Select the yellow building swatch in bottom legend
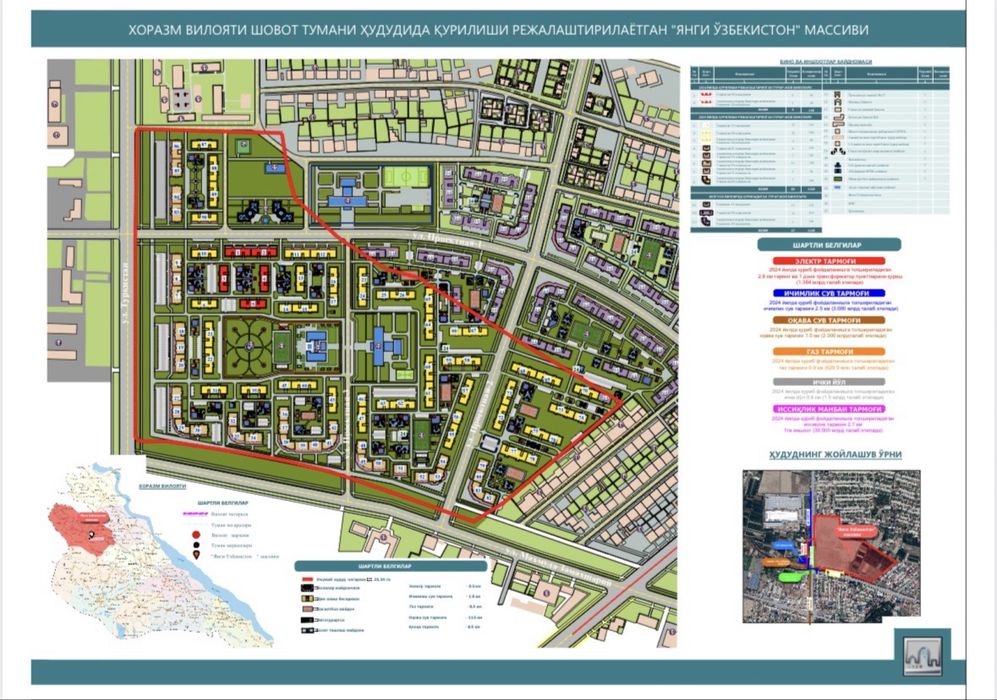The height and width of the screenshot is (700, 997). click(306, 599)
